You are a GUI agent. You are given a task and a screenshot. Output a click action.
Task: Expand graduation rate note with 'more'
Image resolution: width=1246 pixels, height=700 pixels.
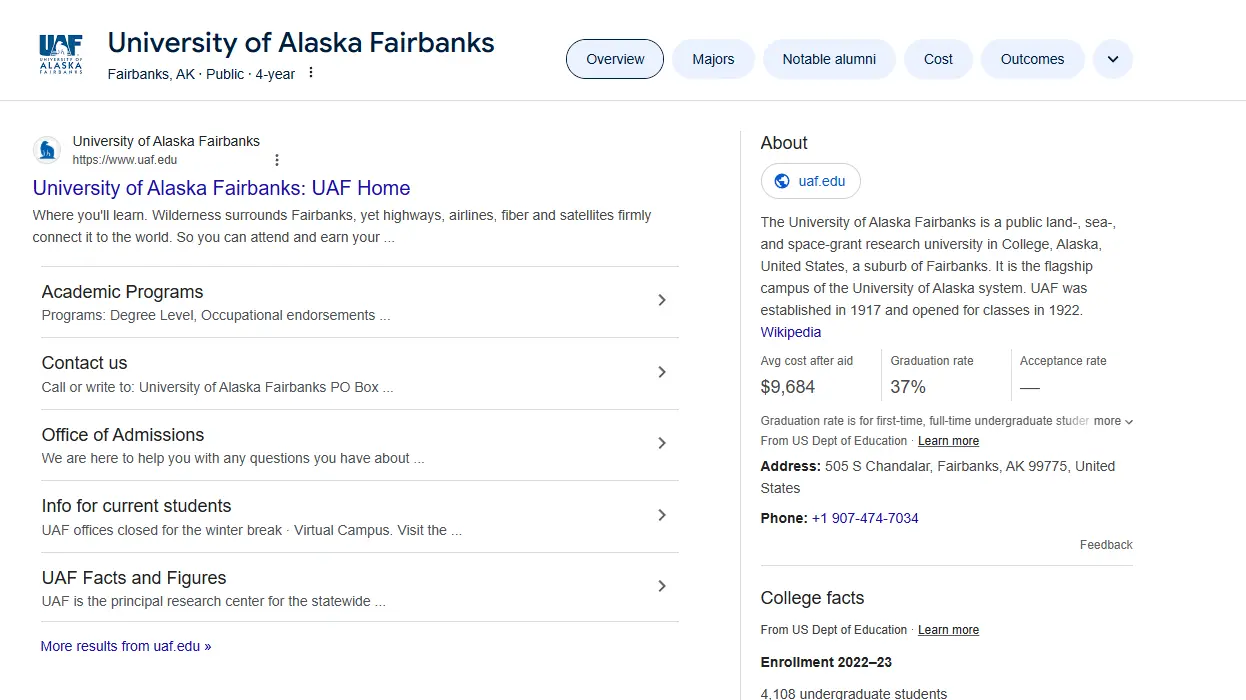[x=1113, y=421]
